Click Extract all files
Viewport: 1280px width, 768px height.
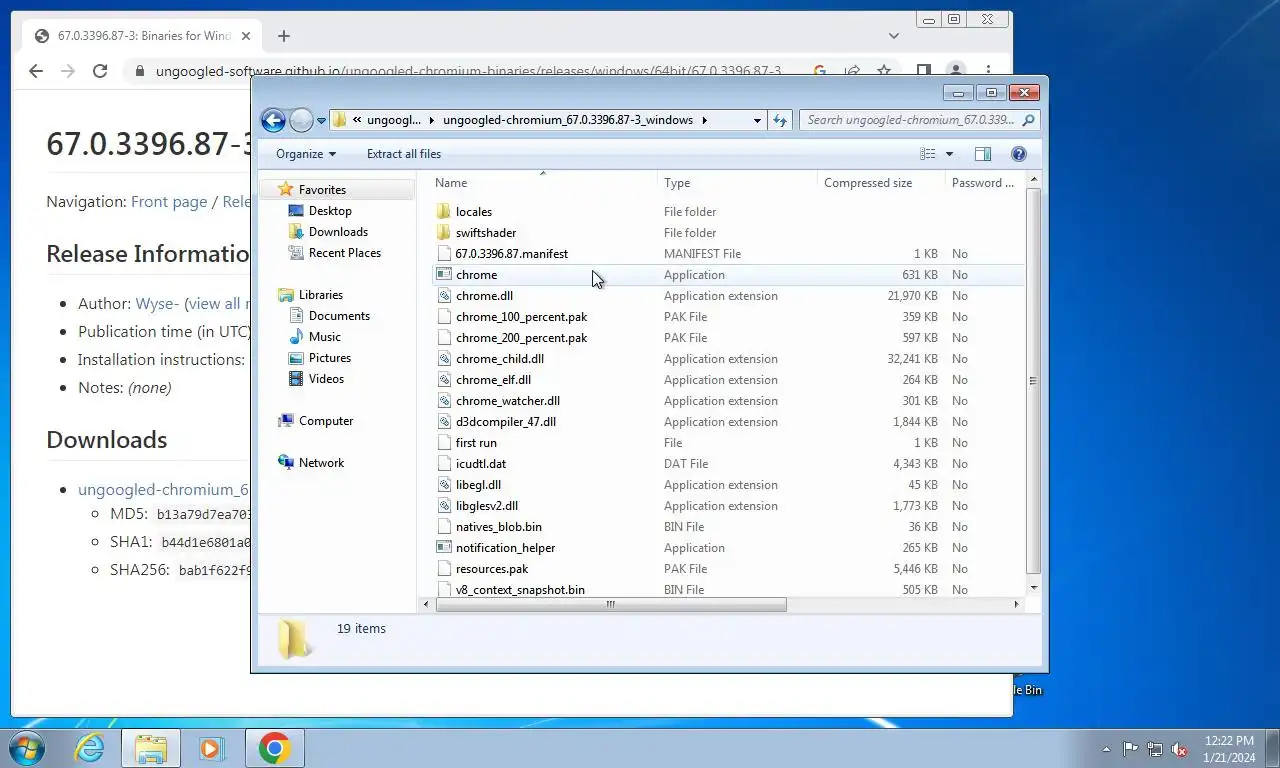coord(404,154)
